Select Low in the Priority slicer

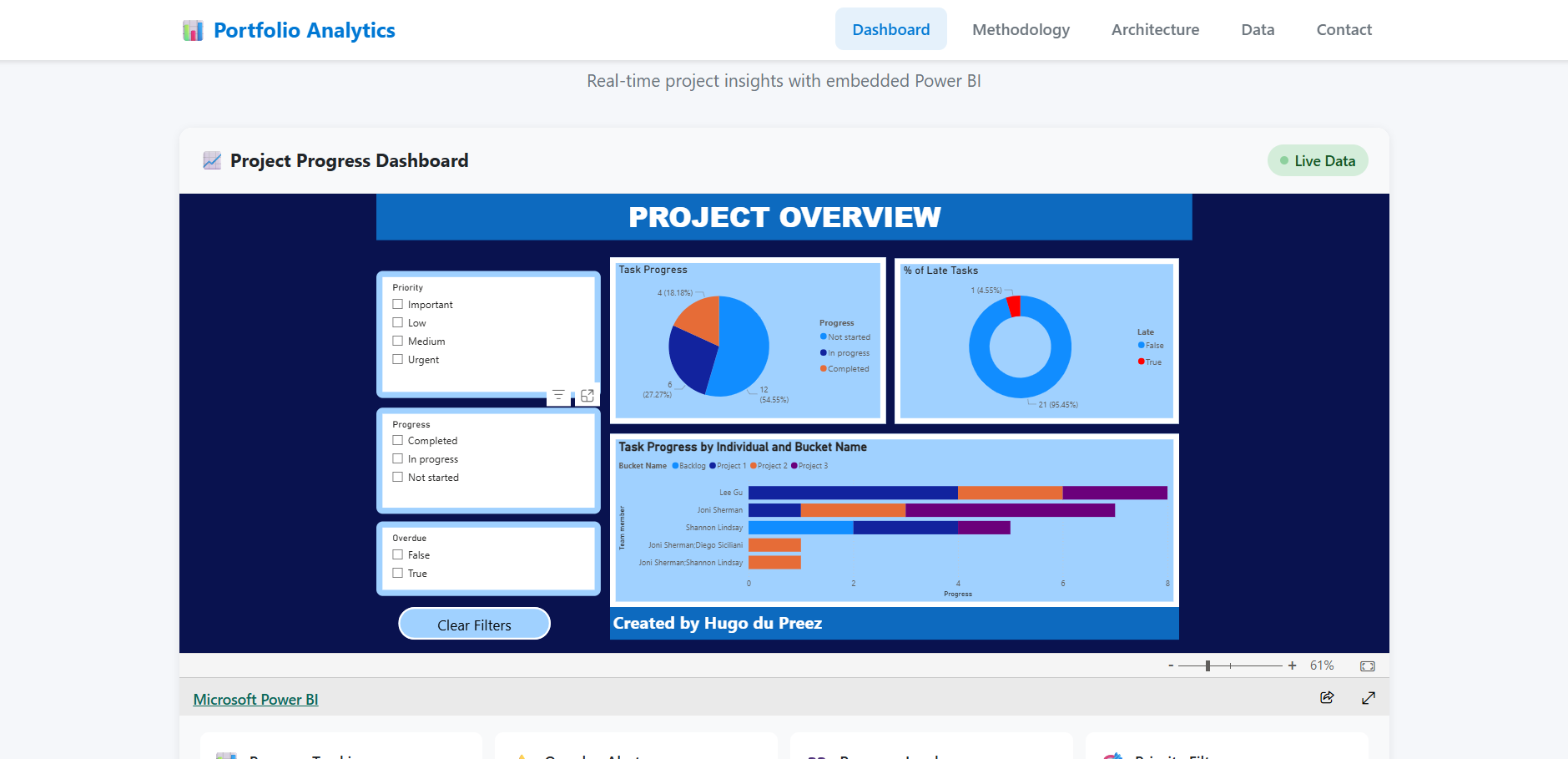[x=398, y=322]
